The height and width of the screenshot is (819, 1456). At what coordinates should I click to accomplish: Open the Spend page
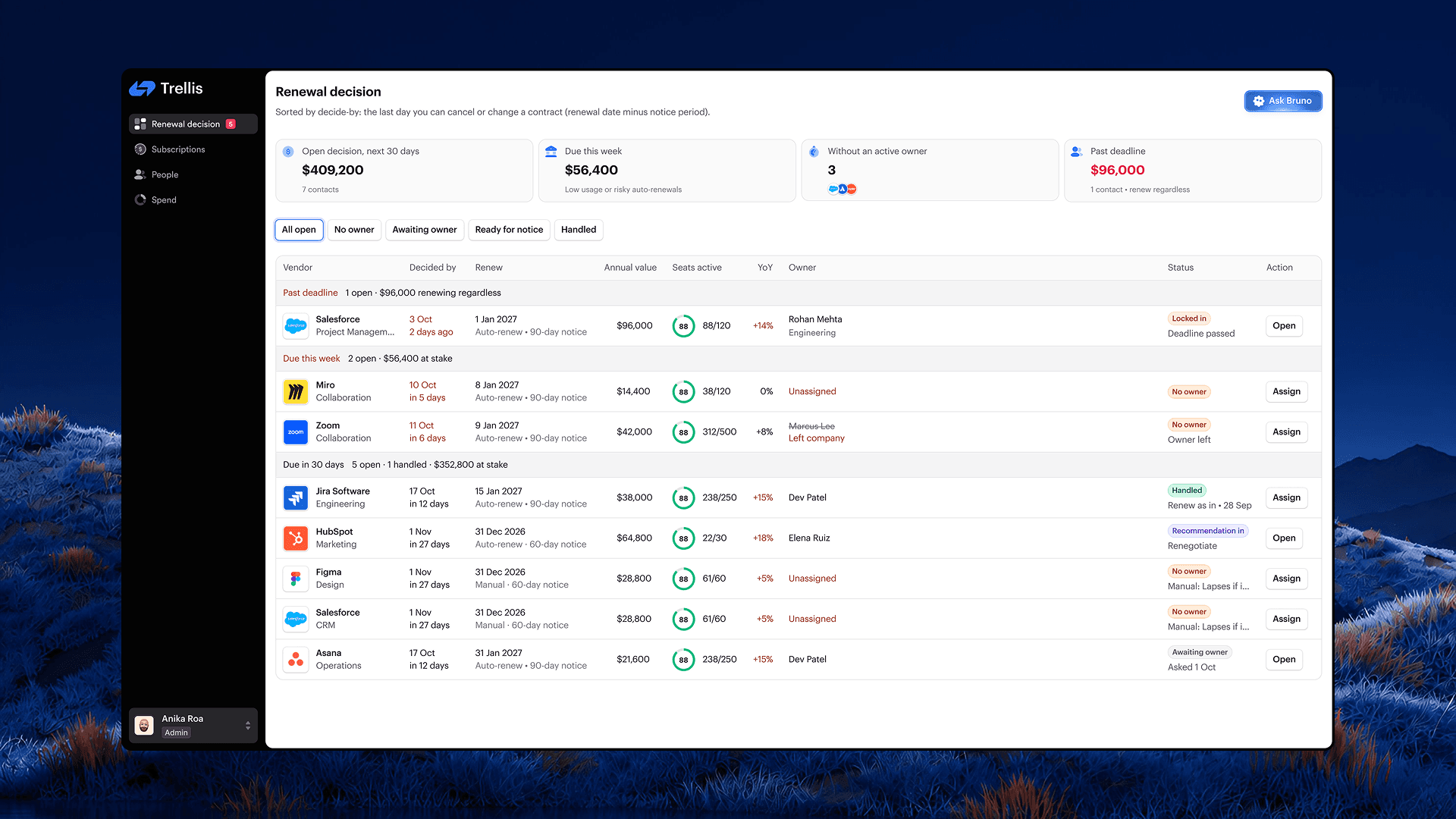pyautogui.click(x=193, y=200)
